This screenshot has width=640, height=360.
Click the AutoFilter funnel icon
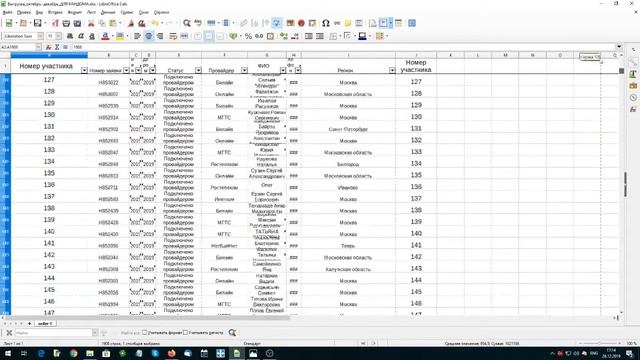277,23
